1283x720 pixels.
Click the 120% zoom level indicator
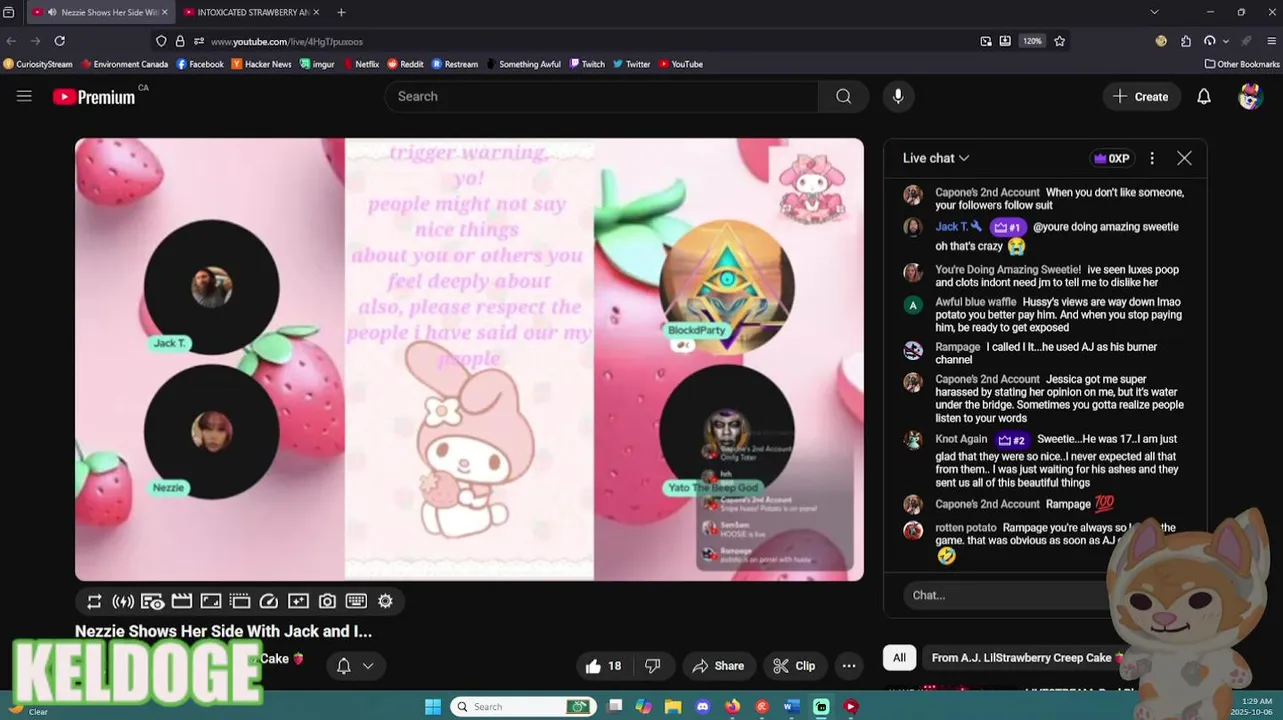pyautogui.click(x=1032, y=41)
